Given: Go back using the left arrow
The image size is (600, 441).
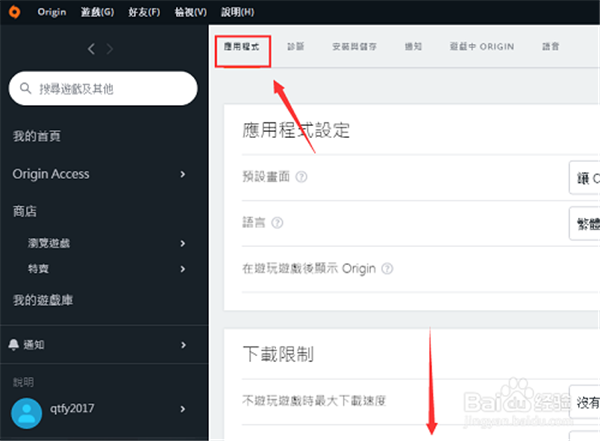Looking at the screenshot, I should pyautogui.click(x=92, y=49).
